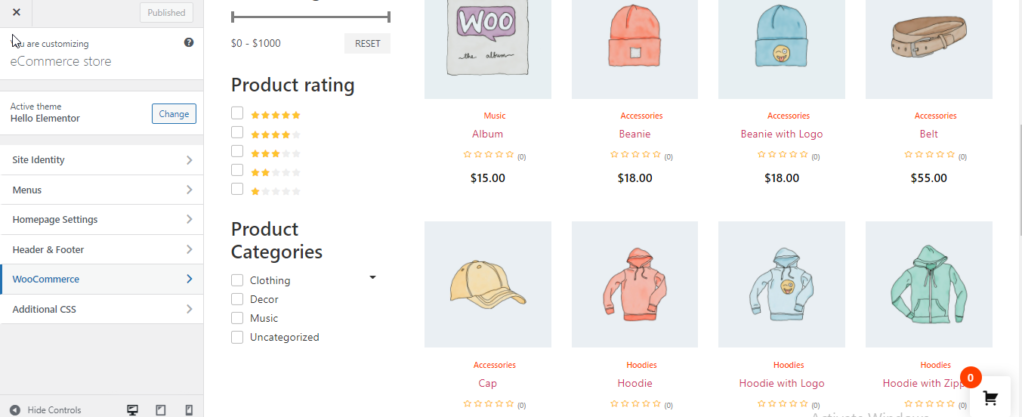Tick the Clothing category checkbox
This screenshot has height=417, width=1022.
point(237,280)
